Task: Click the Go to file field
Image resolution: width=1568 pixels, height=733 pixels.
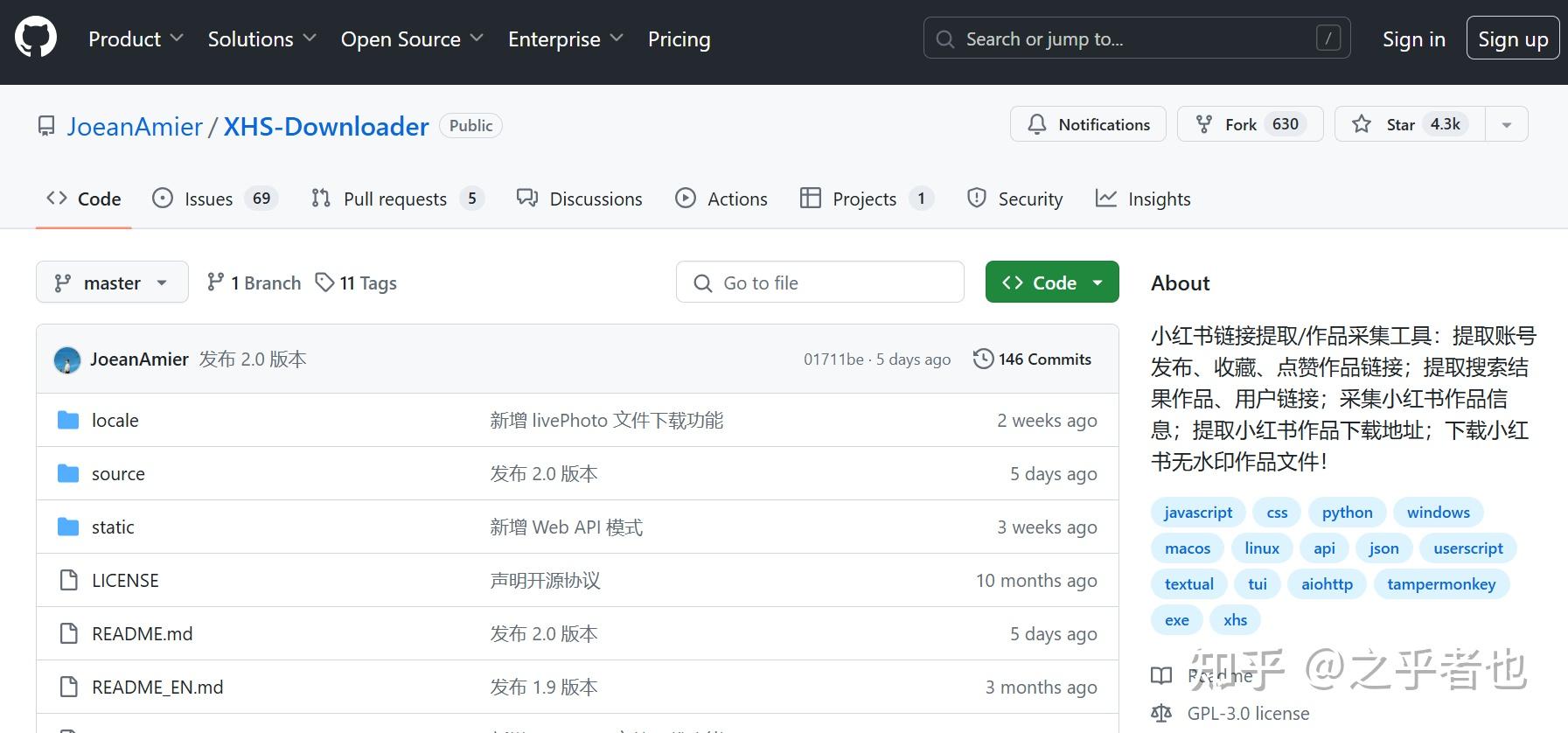Action: [x=820, y=283]
